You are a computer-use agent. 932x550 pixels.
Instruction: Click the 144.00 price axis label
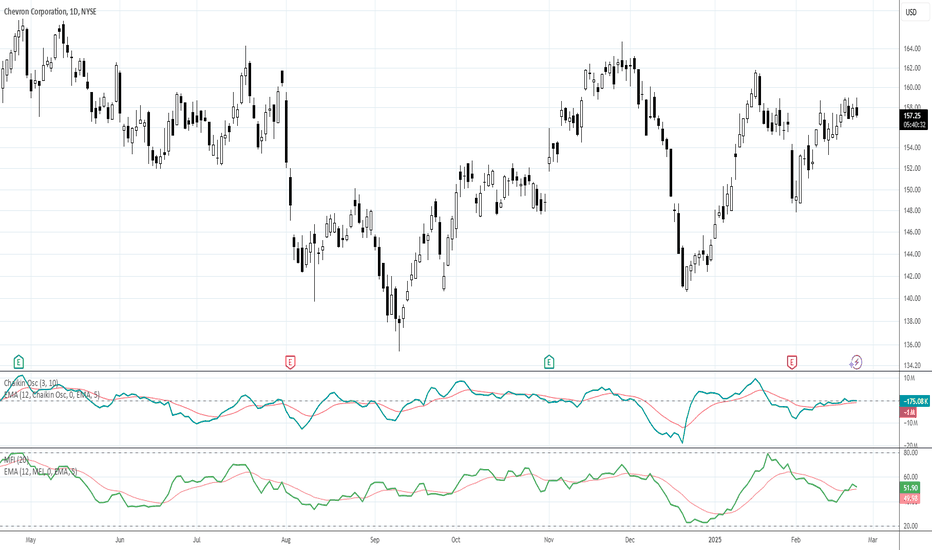tap(912, 254)
